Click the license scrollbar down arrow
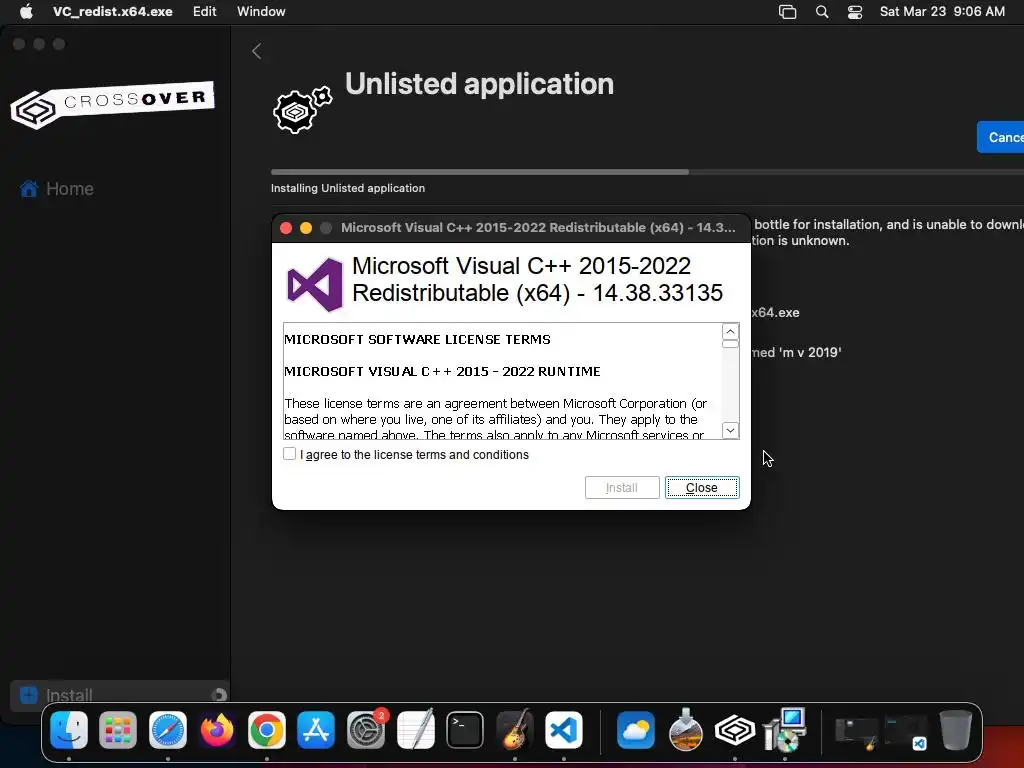 [x=730, y=430]
